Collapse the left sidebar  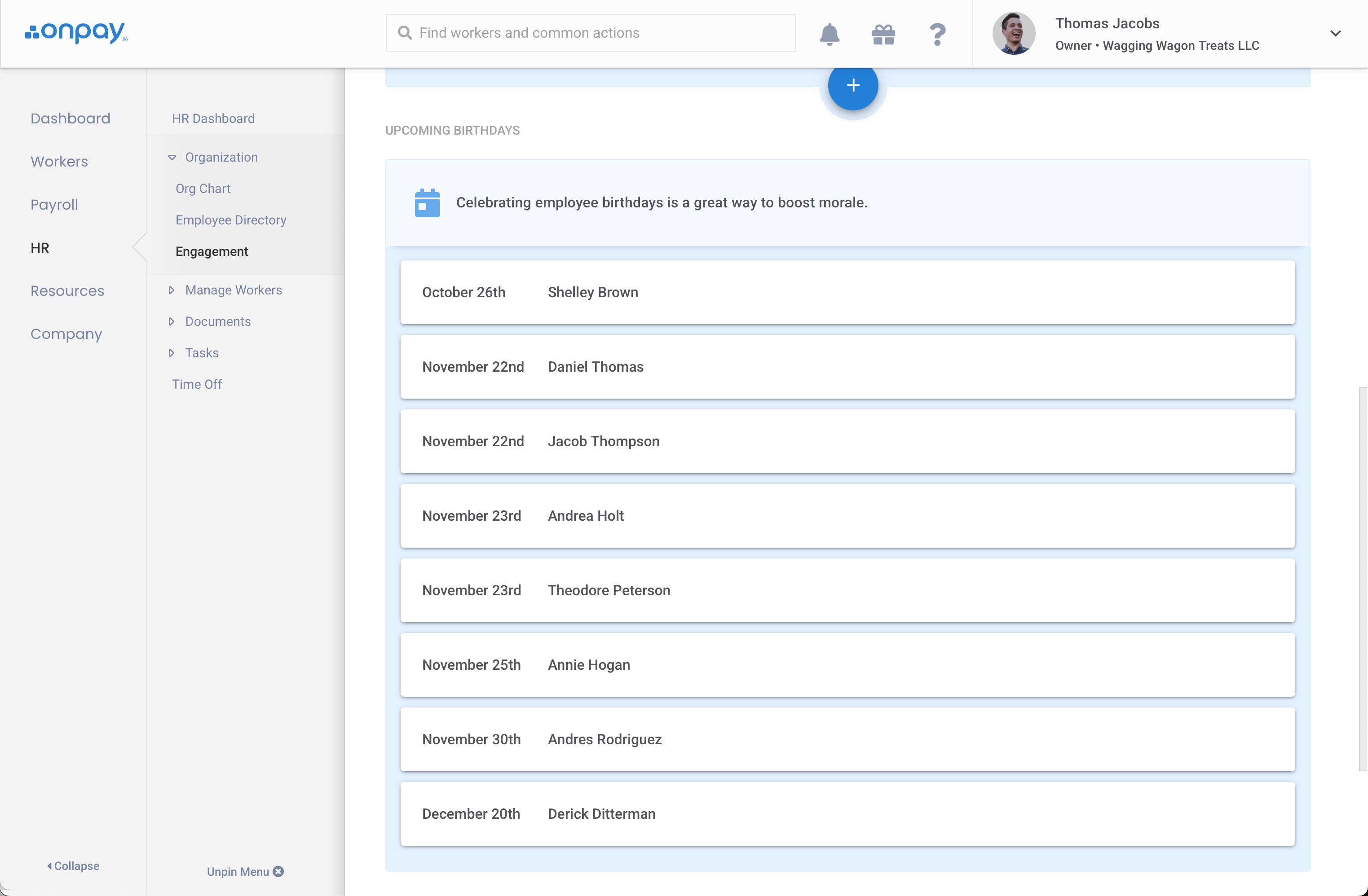[x=73, y=865]
